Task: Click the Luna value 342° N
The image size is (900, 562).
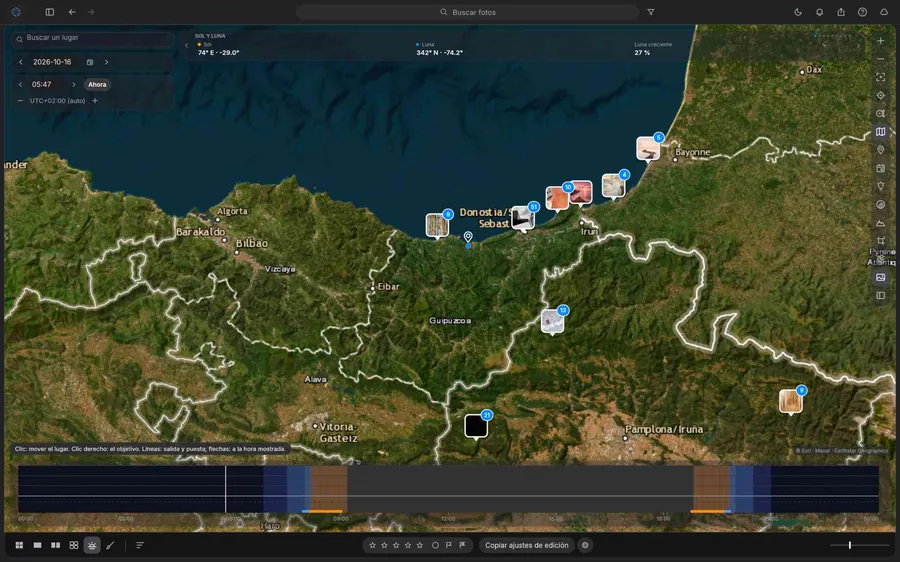Action: pyautogui.click(x=439, y=52)
